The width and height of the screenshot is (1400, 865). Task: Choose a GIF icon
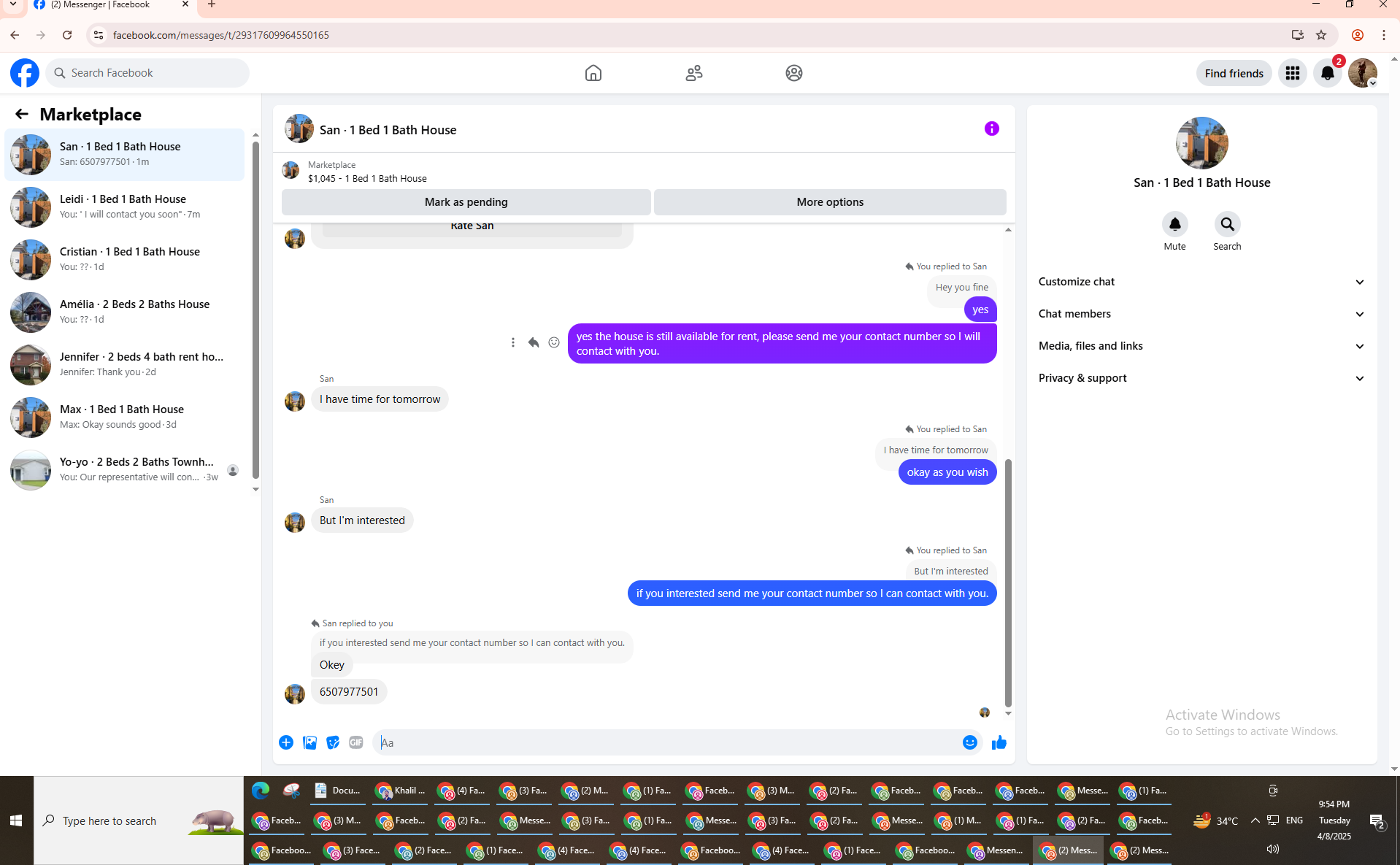pos(356,742)
